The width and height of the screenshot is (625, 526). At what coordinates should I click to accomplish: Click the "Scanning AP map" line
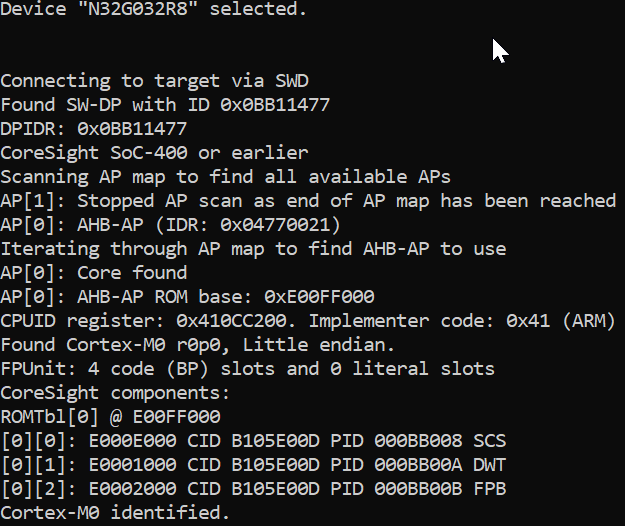[226, 177]
